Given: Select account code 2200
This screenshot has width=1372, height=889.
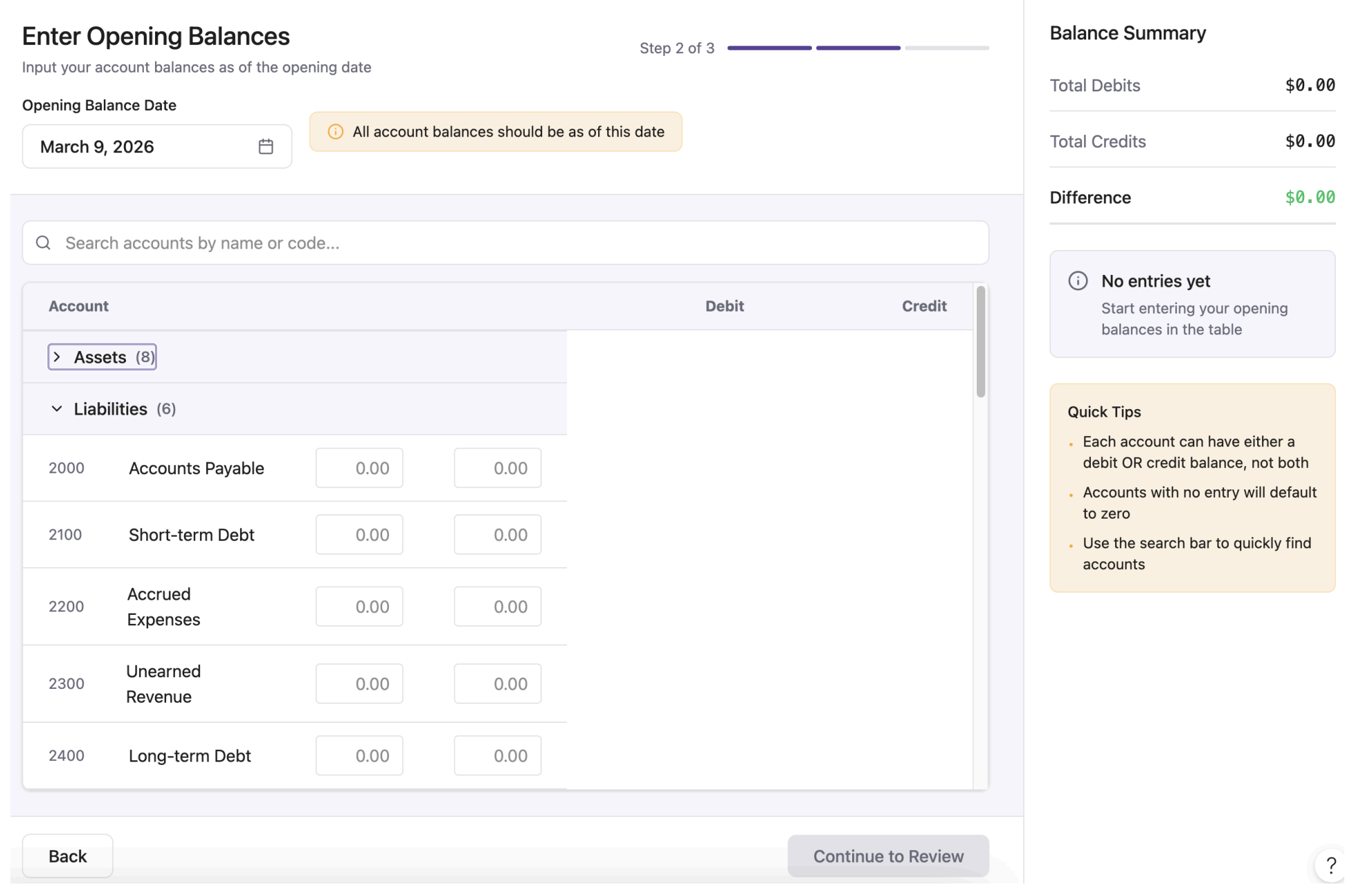Looking at the screenshot, I should tap(66, 607).
